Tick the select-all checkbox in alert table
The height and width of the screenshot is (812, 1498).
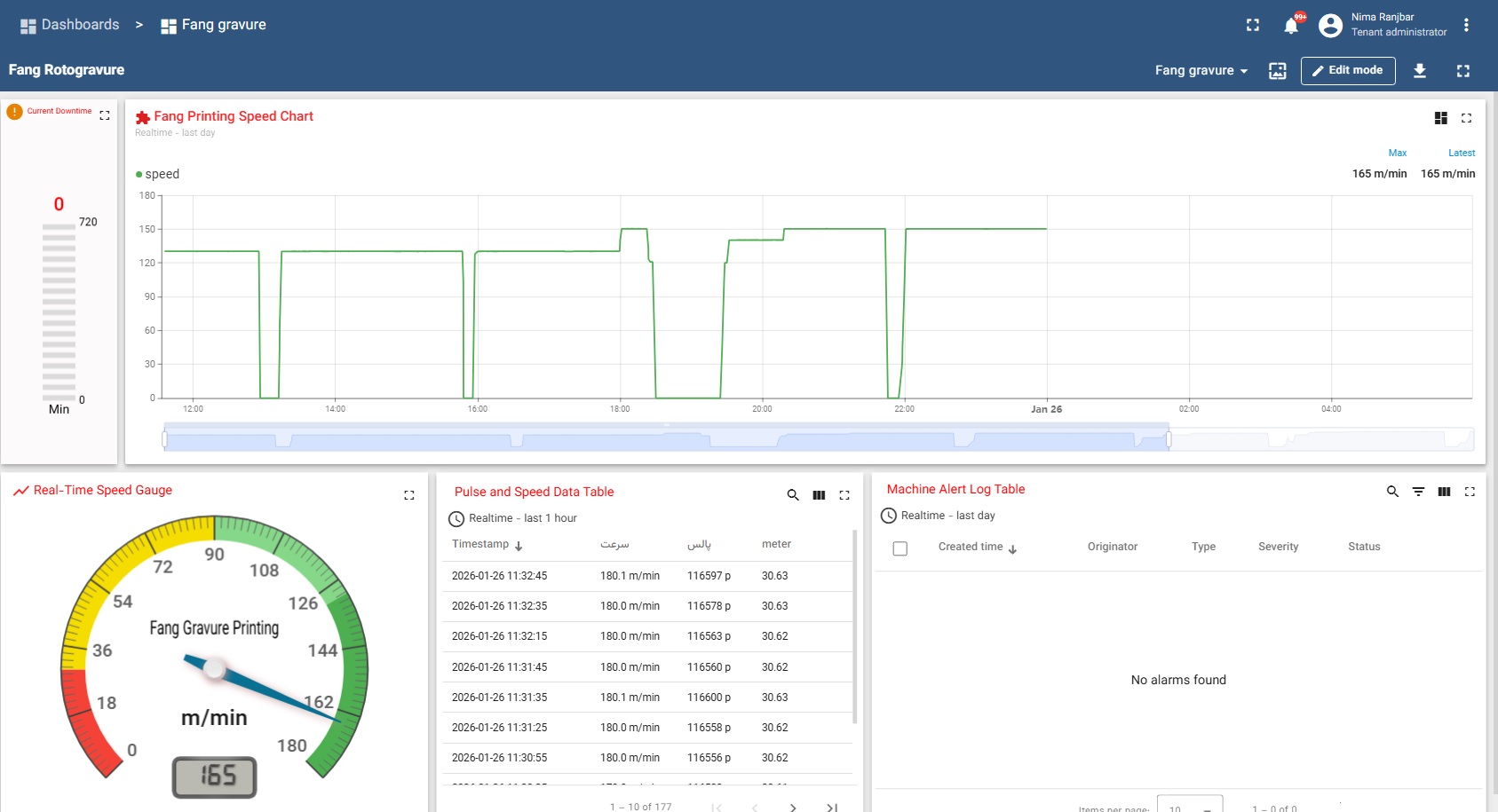(x=900, y=548)
